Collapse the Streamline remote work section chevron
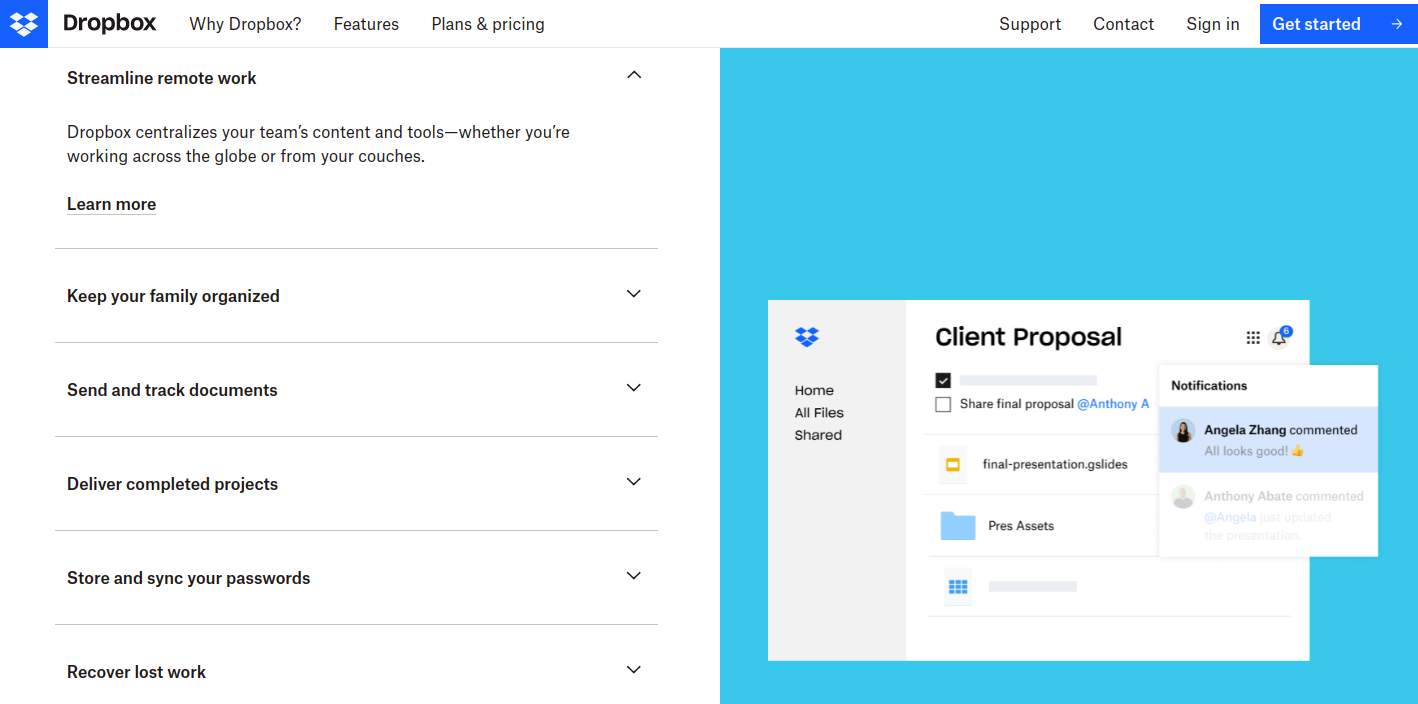This screenshot has height=704, width=1418. point(633,75)
